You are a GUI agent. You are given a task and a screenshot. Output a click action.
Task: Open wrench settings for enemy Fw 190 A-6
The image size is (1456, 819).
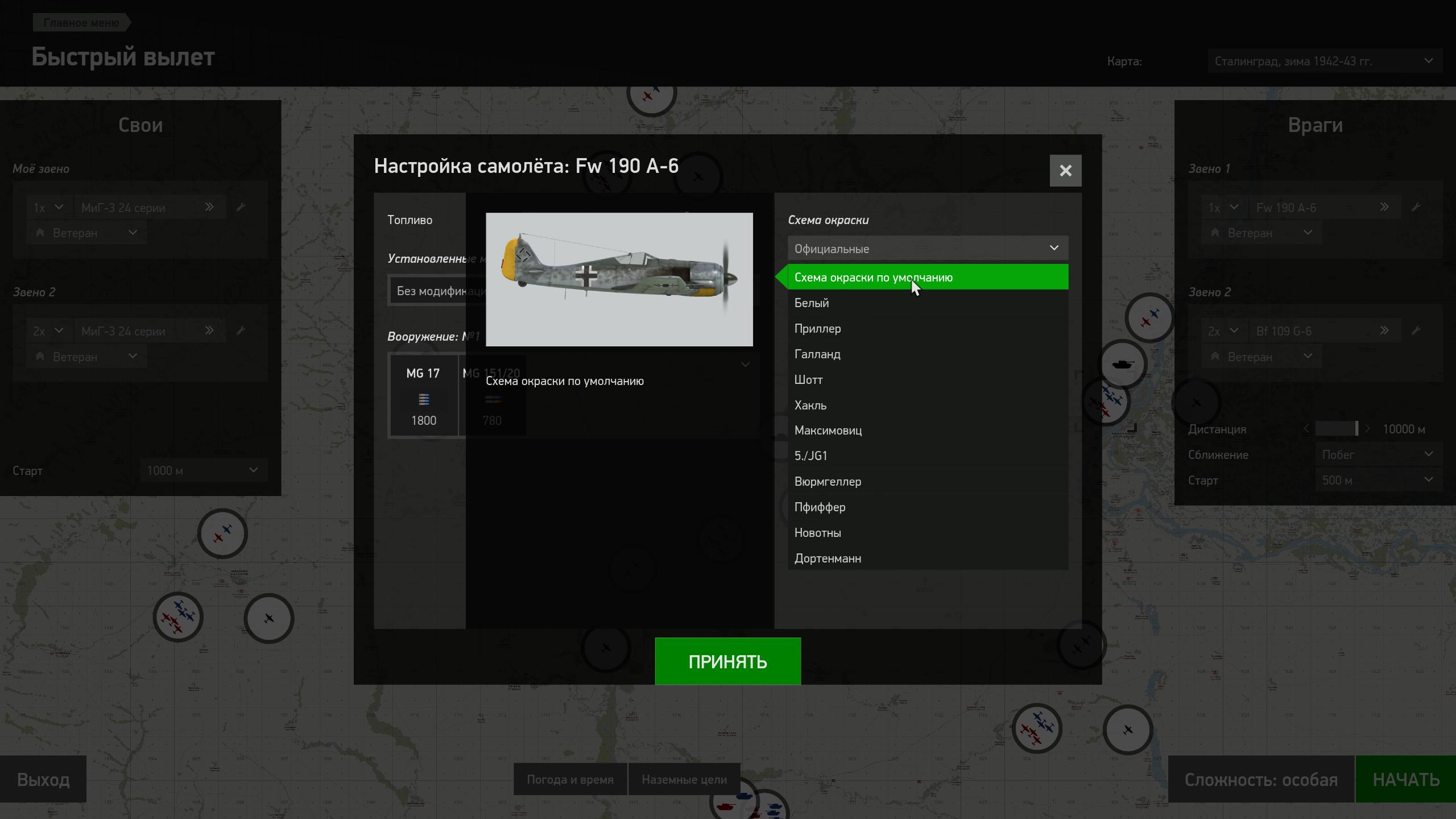click(1416, 207)
